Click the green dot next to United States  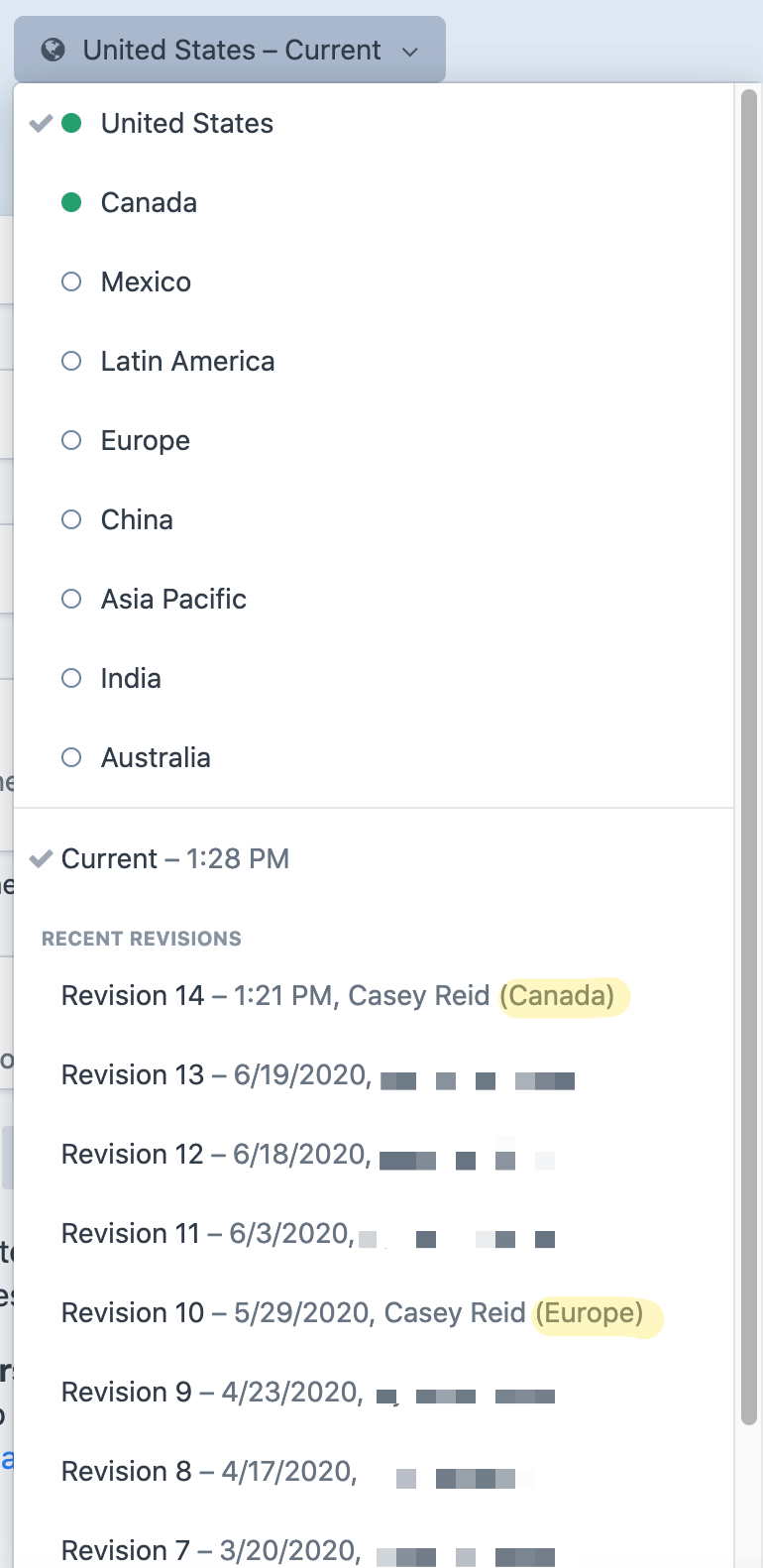70,123
